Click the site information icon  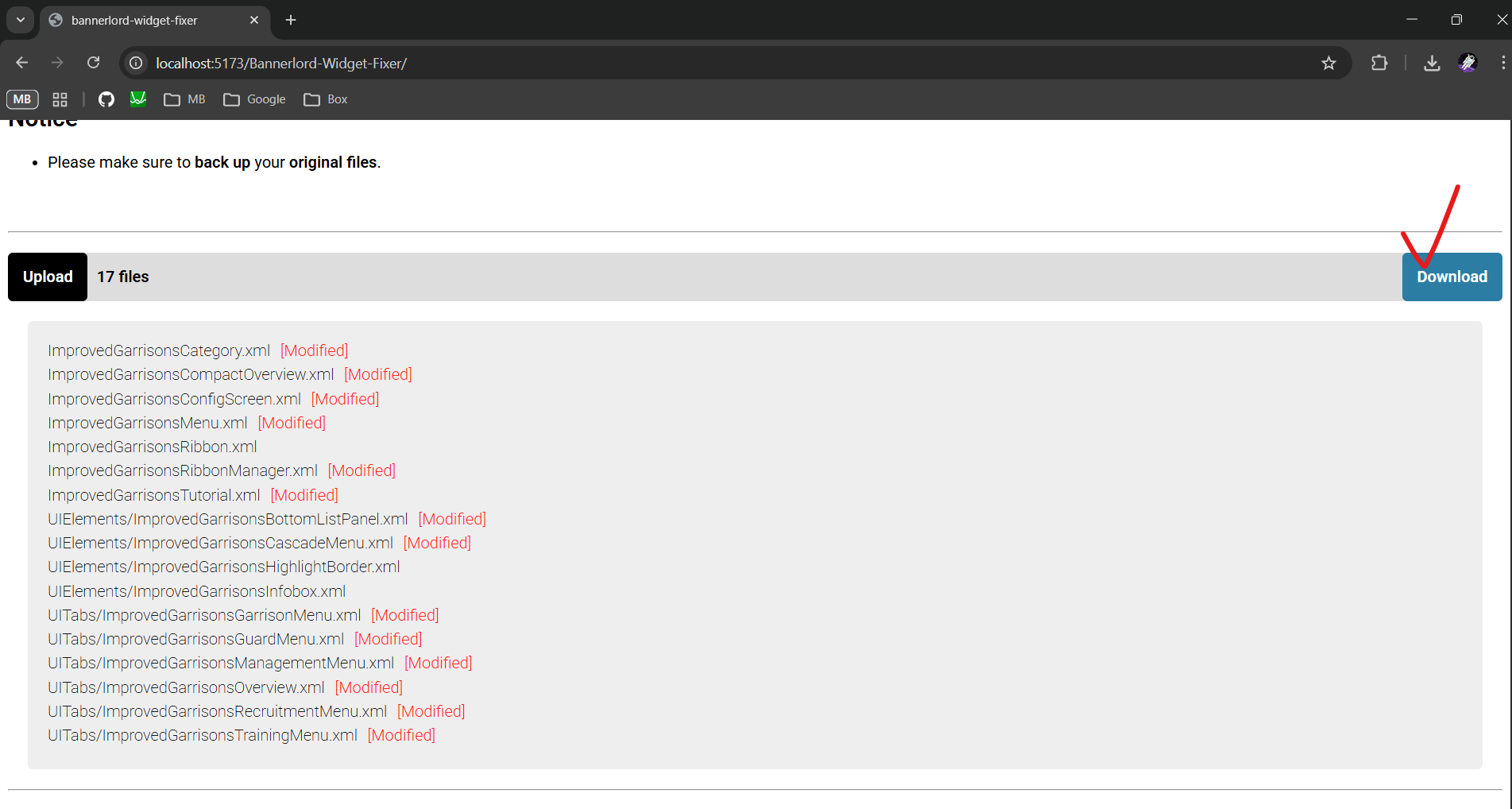tap(137, 63)
